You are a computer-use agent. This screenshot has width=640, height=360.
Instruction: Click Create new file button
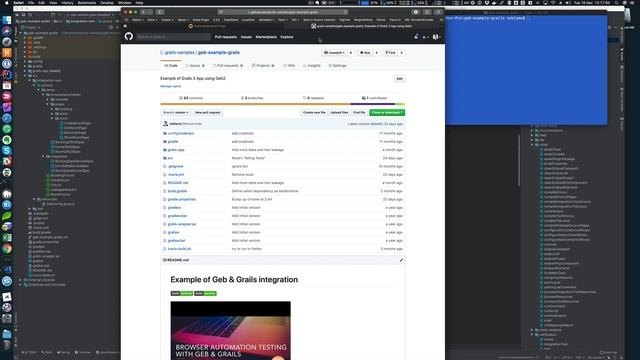coord(314,112)
